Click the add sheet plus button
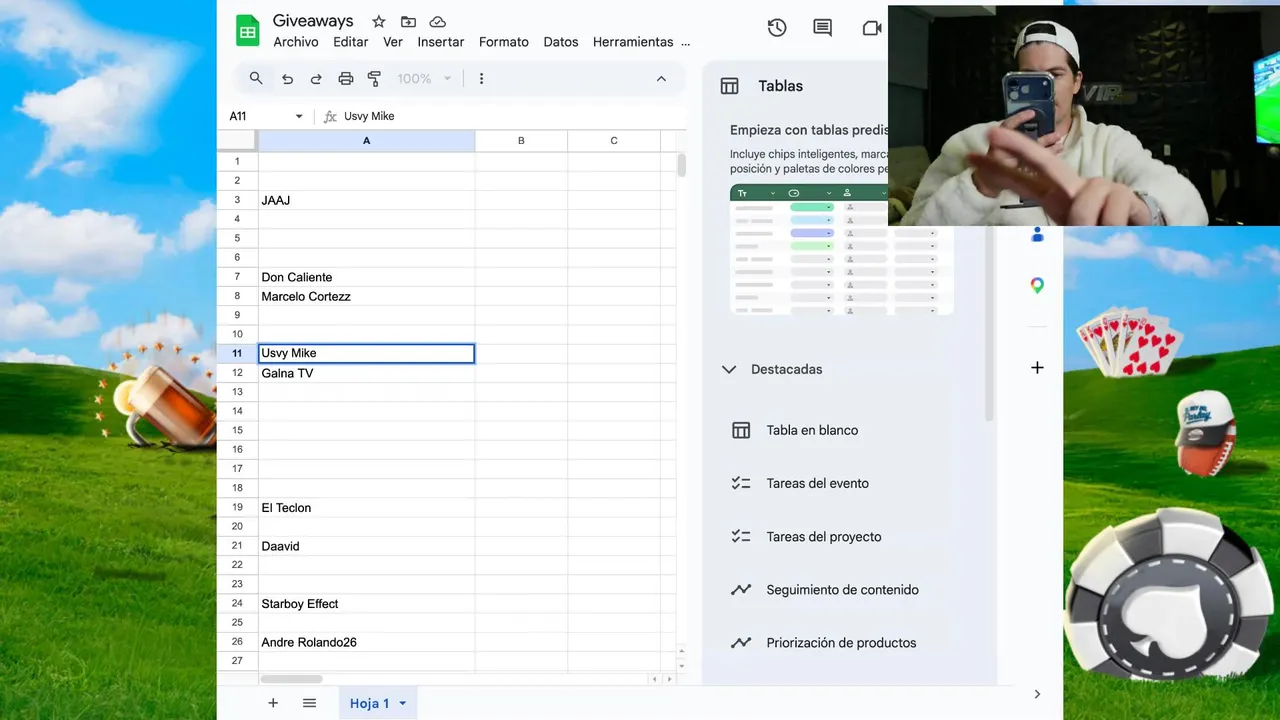Image resolution: width=1280 pixels, height=720 pixels. click(x=273, y=703)
